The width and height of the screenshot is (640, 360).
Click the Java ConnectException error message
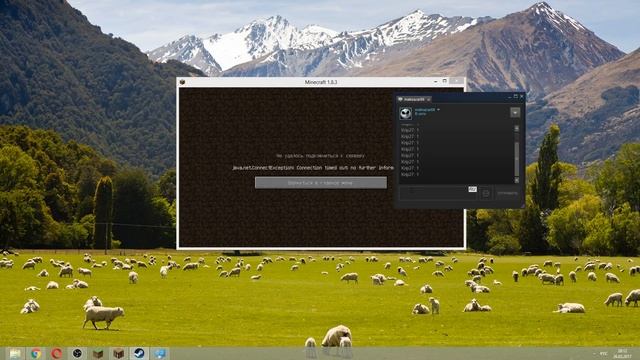[313, 168]
